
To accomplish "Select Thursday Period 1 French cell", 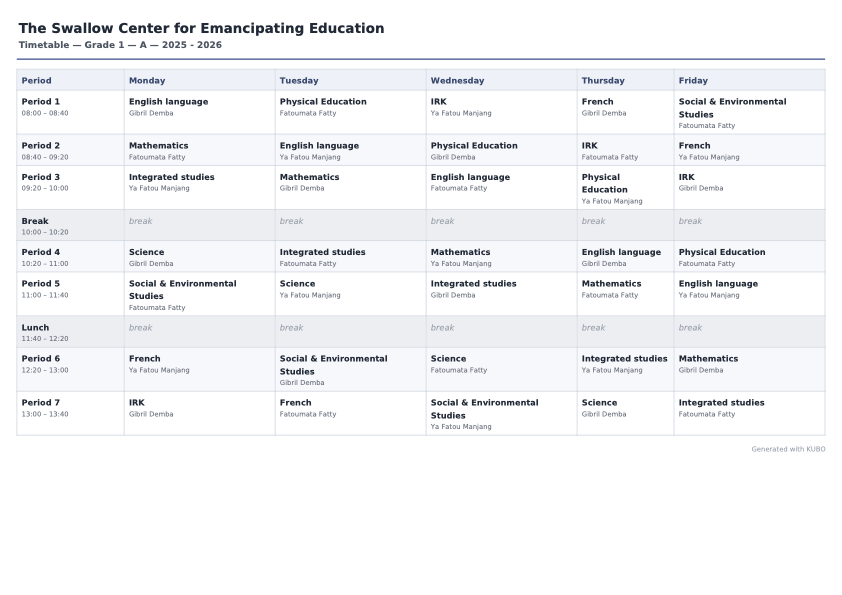I will 626,112.
